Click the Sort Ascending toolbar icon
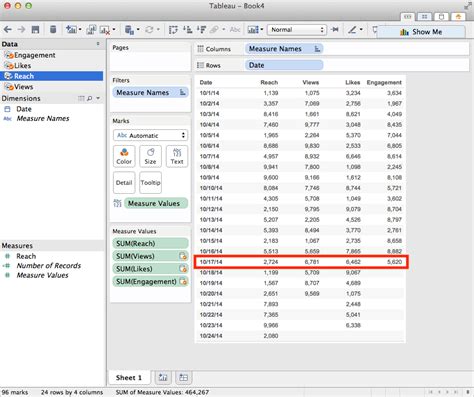 point(188,30)
